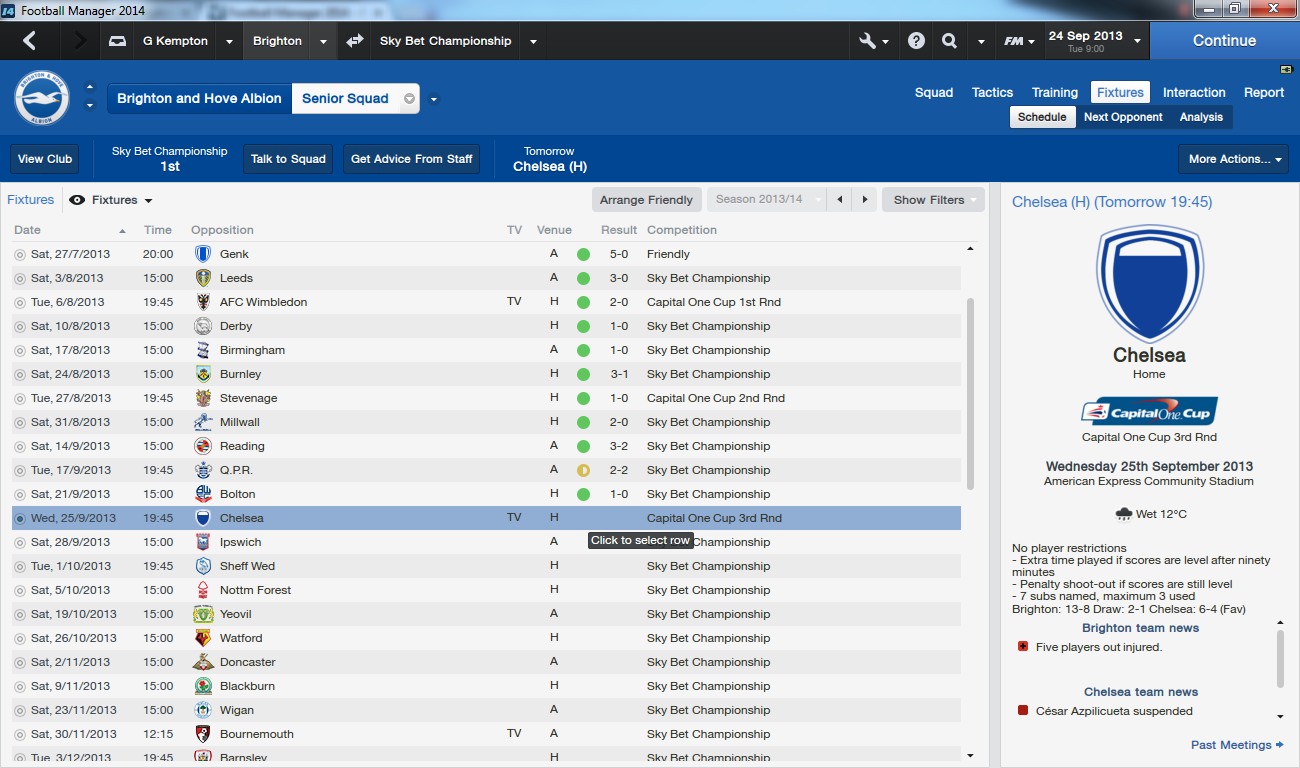Open the Sky Bet Championship dropdown arrow
Viewport: 1300px width, 768px height.
[x=533, y=42]
